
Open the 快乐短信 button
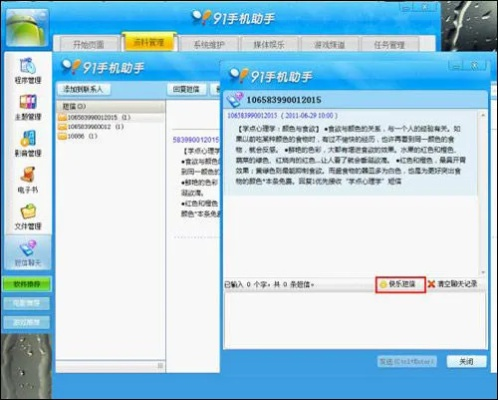(x=400, y=284)
